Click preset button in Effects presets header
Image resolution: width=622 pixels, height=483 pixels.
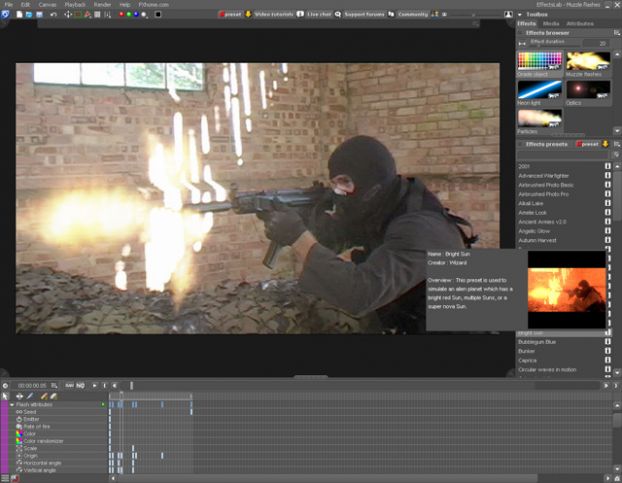point(587,144)
